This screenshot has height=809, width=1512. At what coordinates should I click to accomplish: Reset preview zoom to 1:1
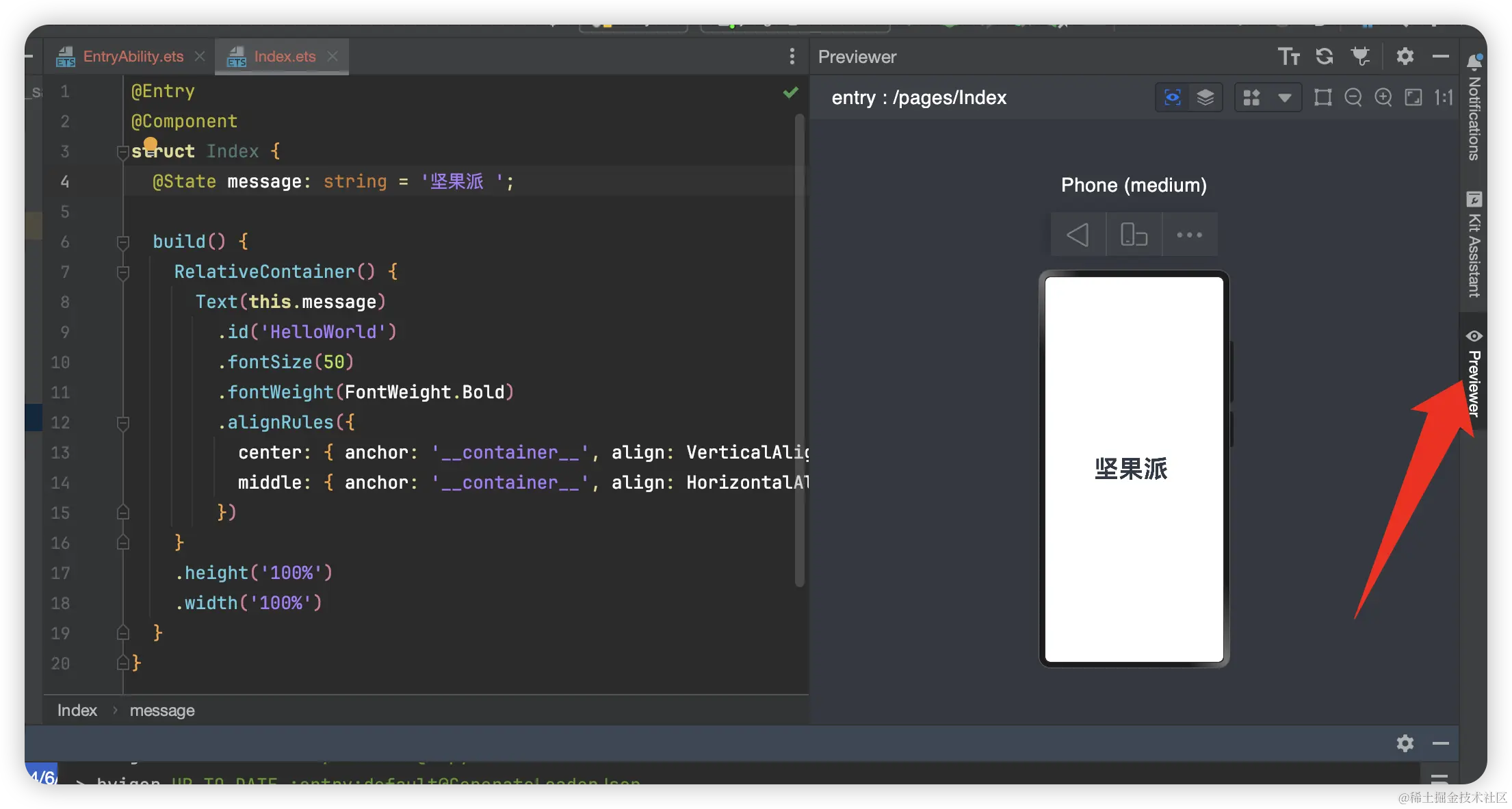(x=1443, y=98)
